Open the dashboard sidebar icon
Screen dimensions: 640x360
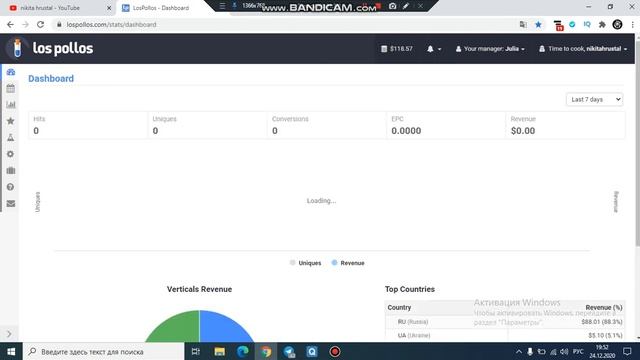tap(11, 72)
